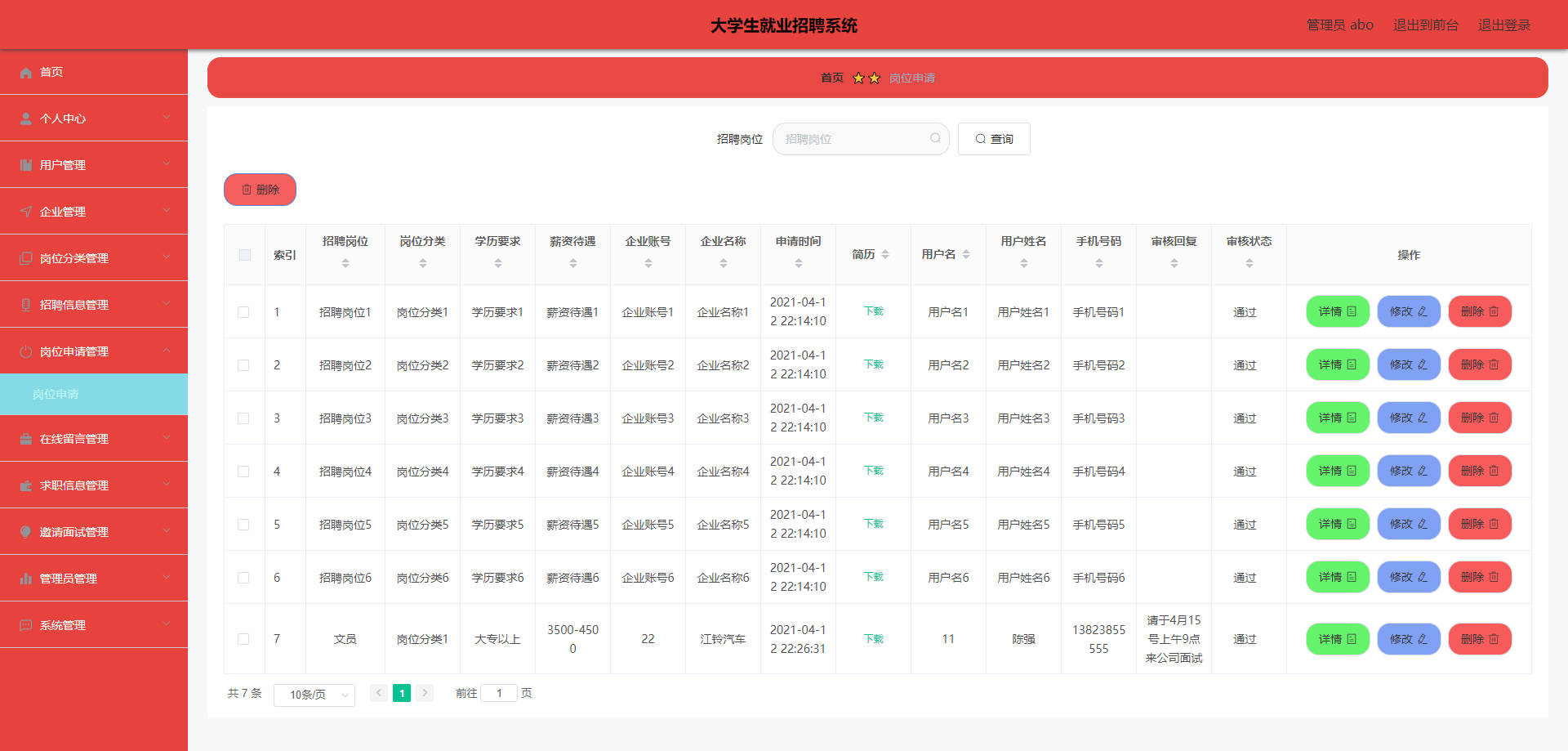Image resolution: width=1568 pixels, height=751 pixels.
Task: Click the icon beside 邀请面试管理
Action: click(x=26, y=533)
